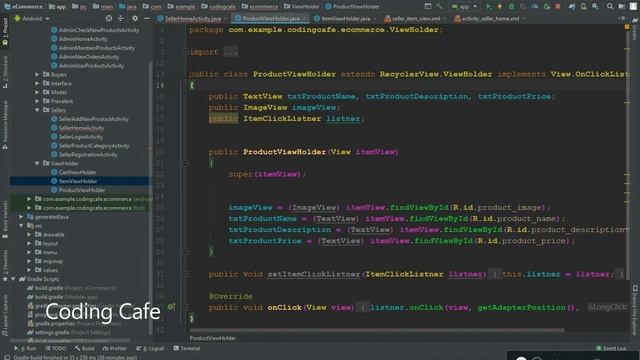This screenshot has width=640, height=360.
Task: Click the collapse all icon in Project panel
Action: click(x=120, y=18)
